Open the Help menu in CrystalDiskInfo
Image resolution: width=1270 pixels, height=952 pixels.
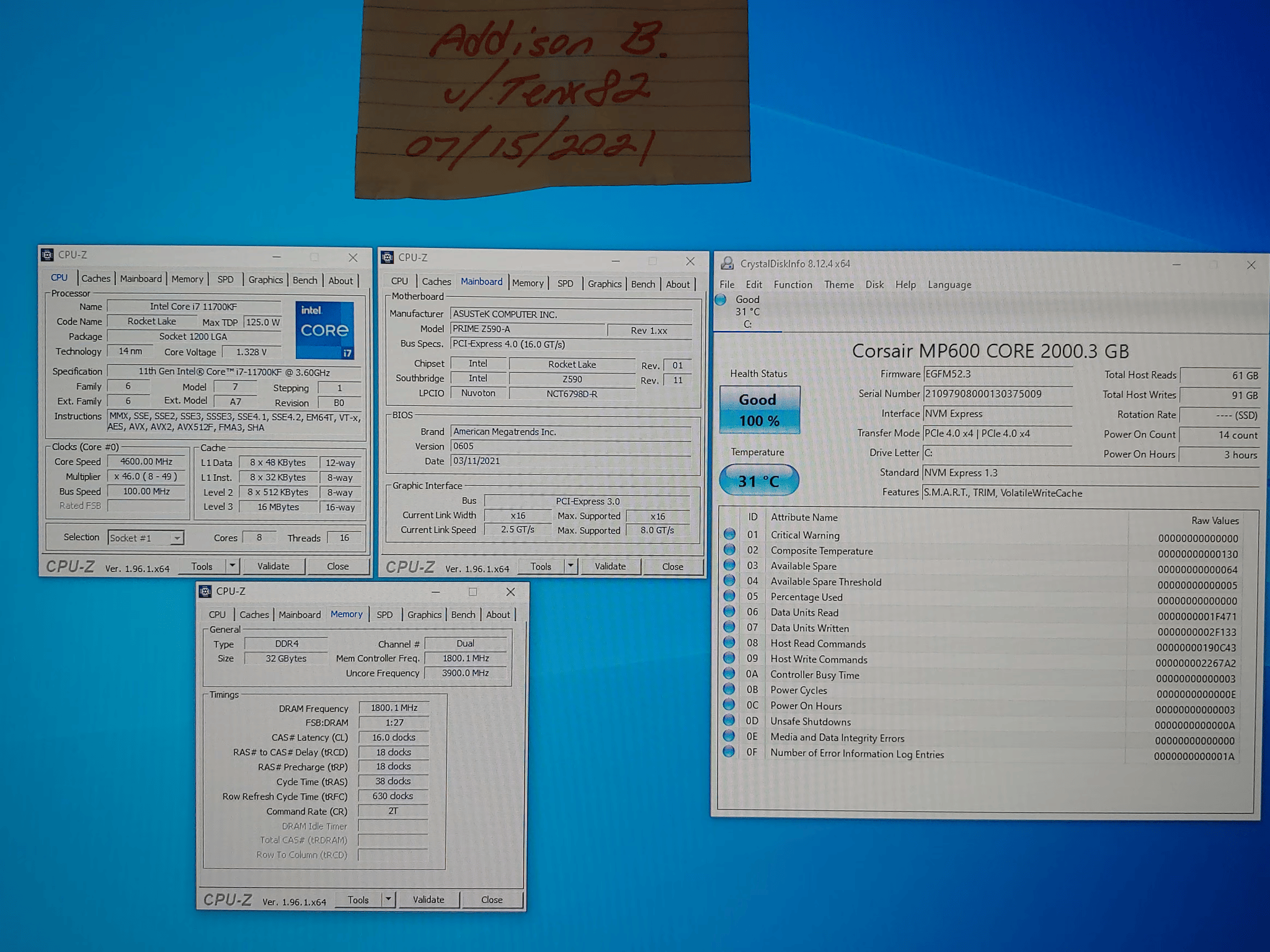click(x=905, y=284)
